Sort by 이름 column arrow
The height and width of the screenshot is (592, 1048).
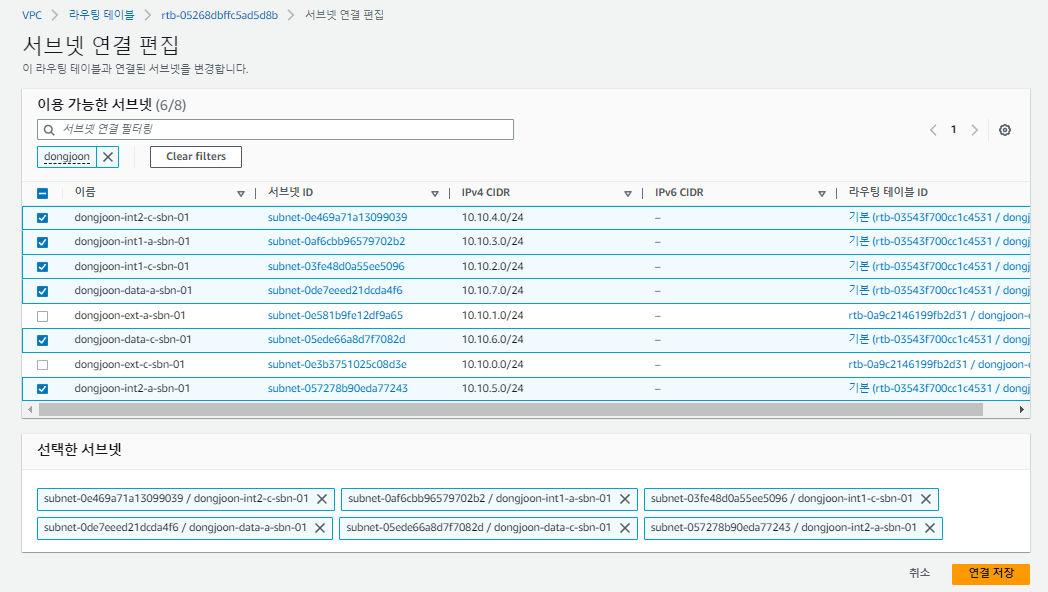click(241, 194)
